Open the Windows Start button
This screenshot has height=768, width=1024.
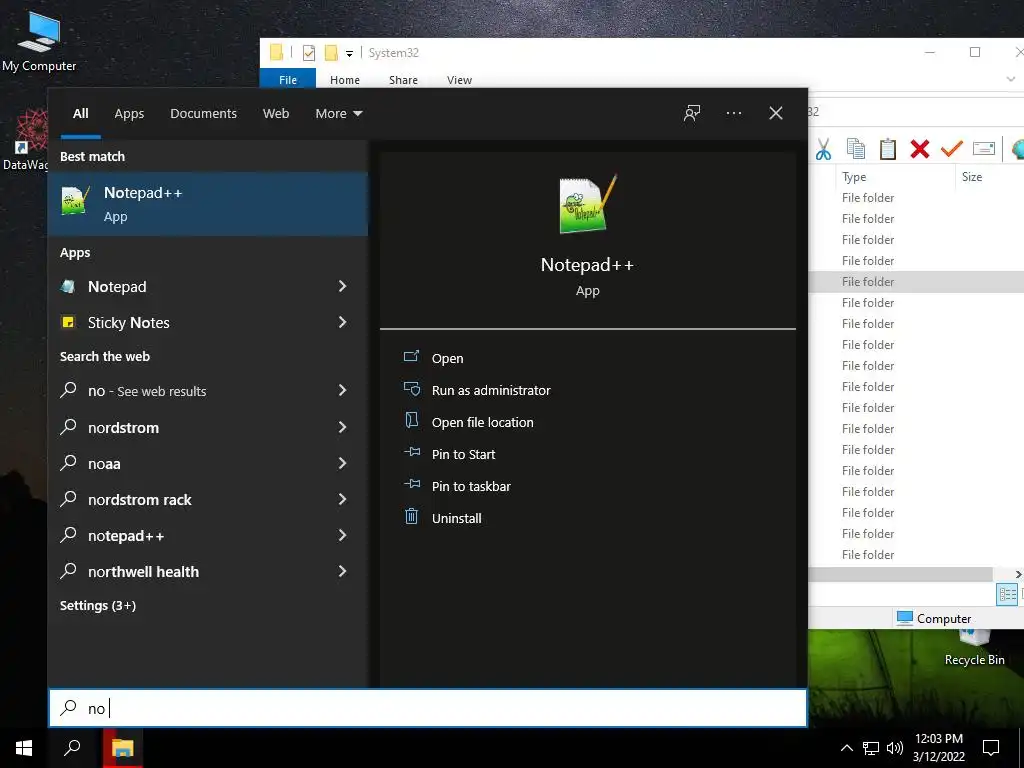pyautogui.click(x=24, y=748)
